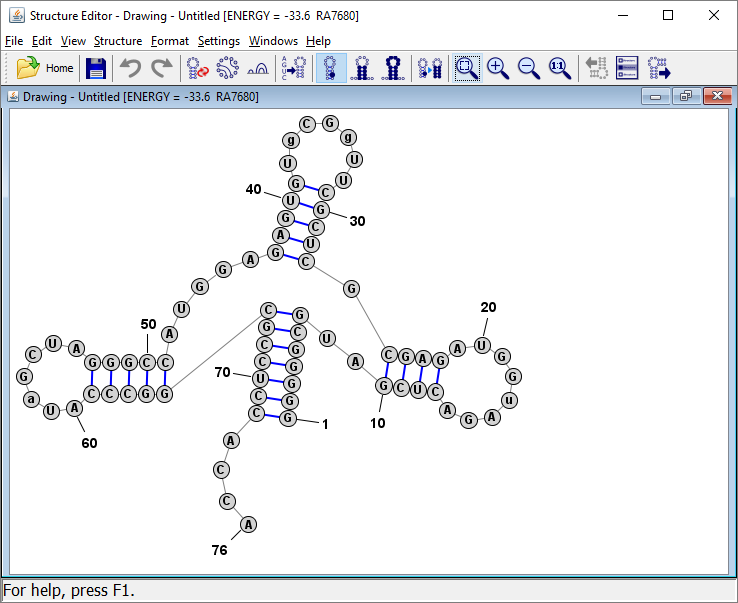Click number label 70

click(223, 372)
